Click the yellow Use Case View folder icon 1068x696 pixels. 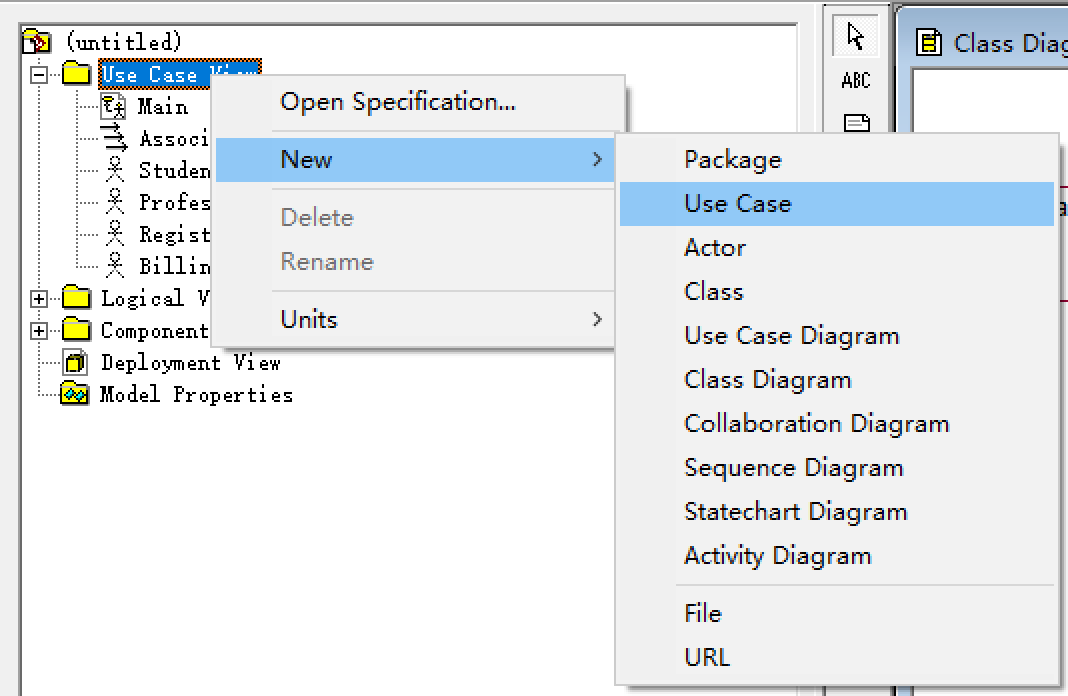[76, 74]
